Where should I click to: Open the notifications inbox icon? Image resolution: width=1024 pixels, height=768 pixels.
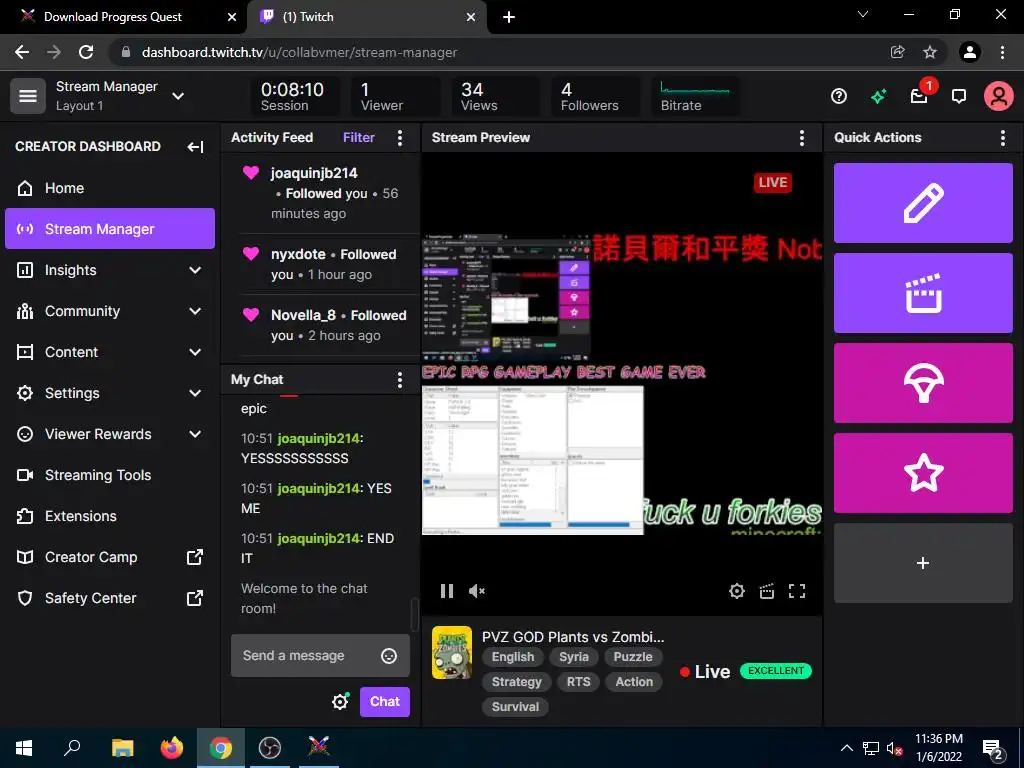920,97
